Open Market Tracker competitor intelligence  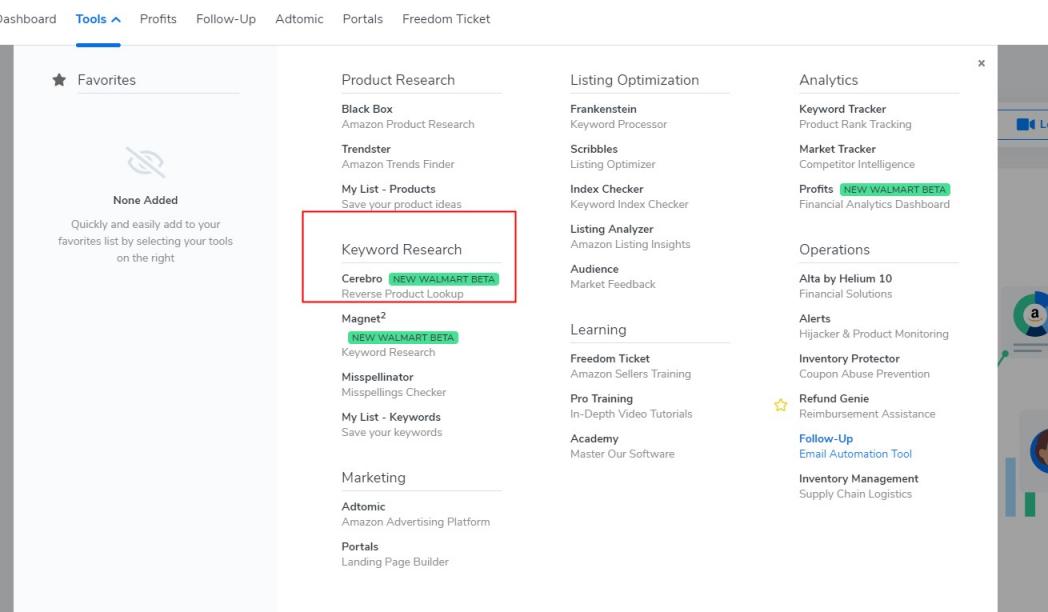pos(837,149)
